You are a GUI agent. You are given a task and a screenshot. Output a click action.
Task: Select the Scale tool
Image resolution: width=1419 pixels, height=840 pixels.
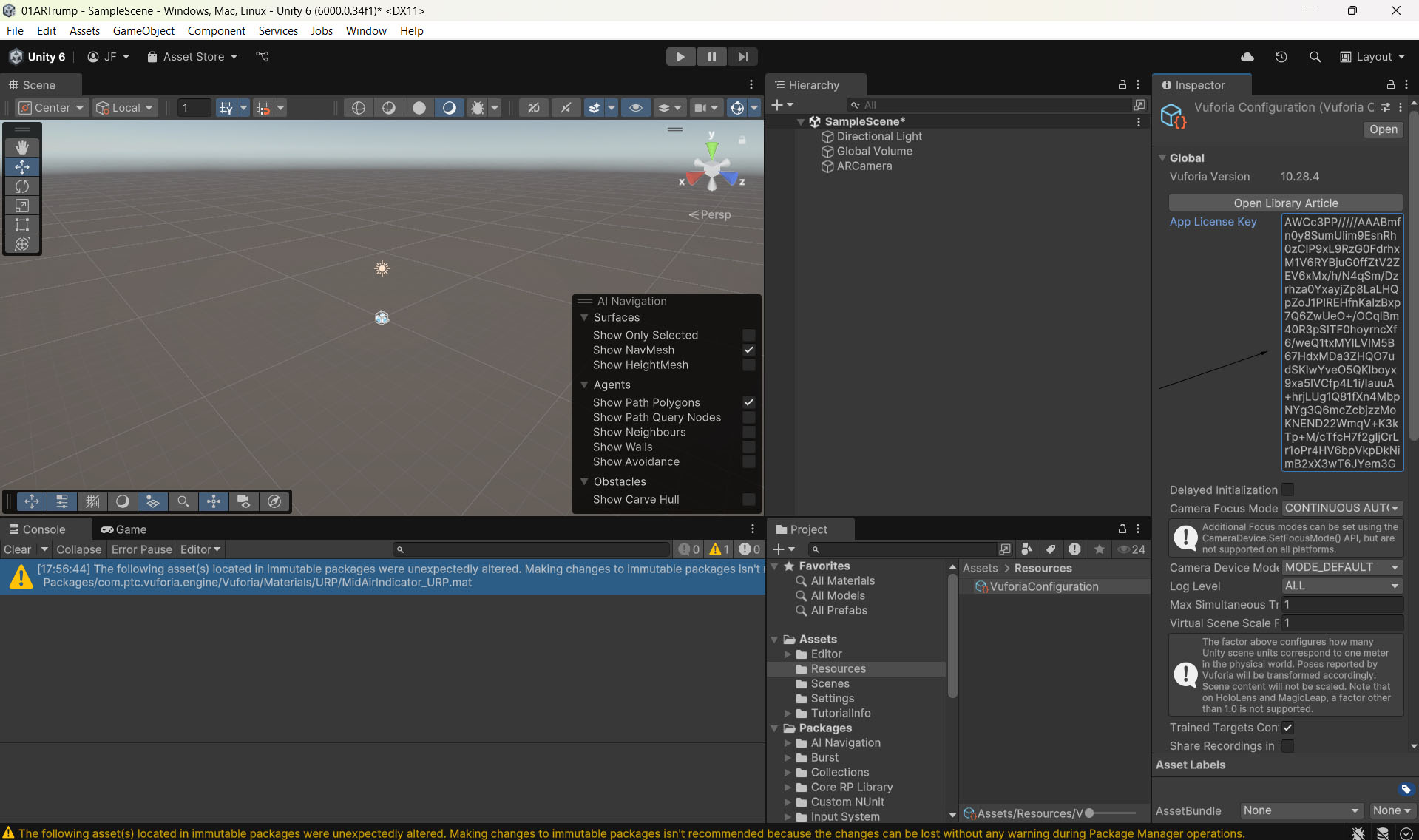(22, 206)
